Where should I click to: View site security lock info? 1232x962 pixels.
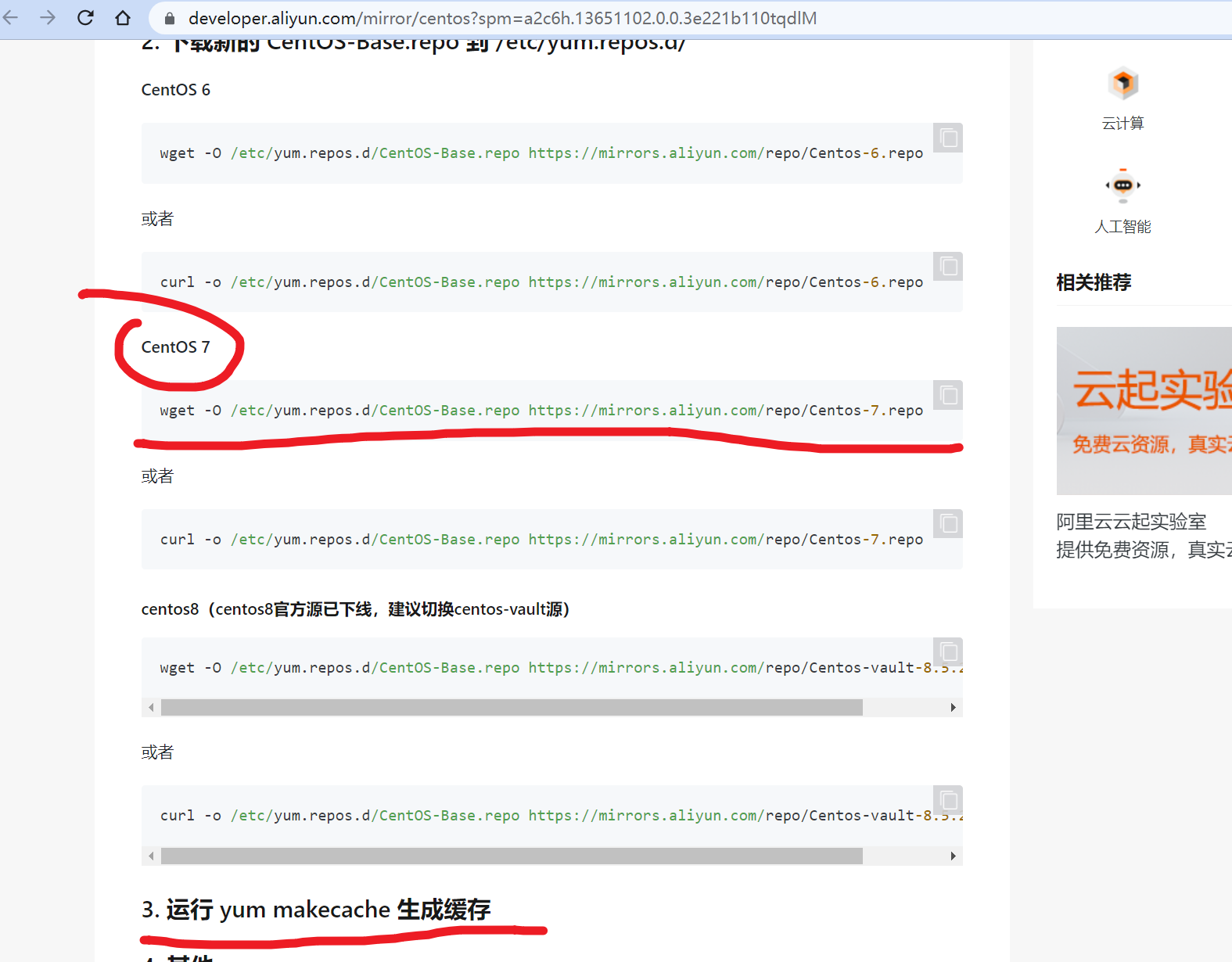169,18
